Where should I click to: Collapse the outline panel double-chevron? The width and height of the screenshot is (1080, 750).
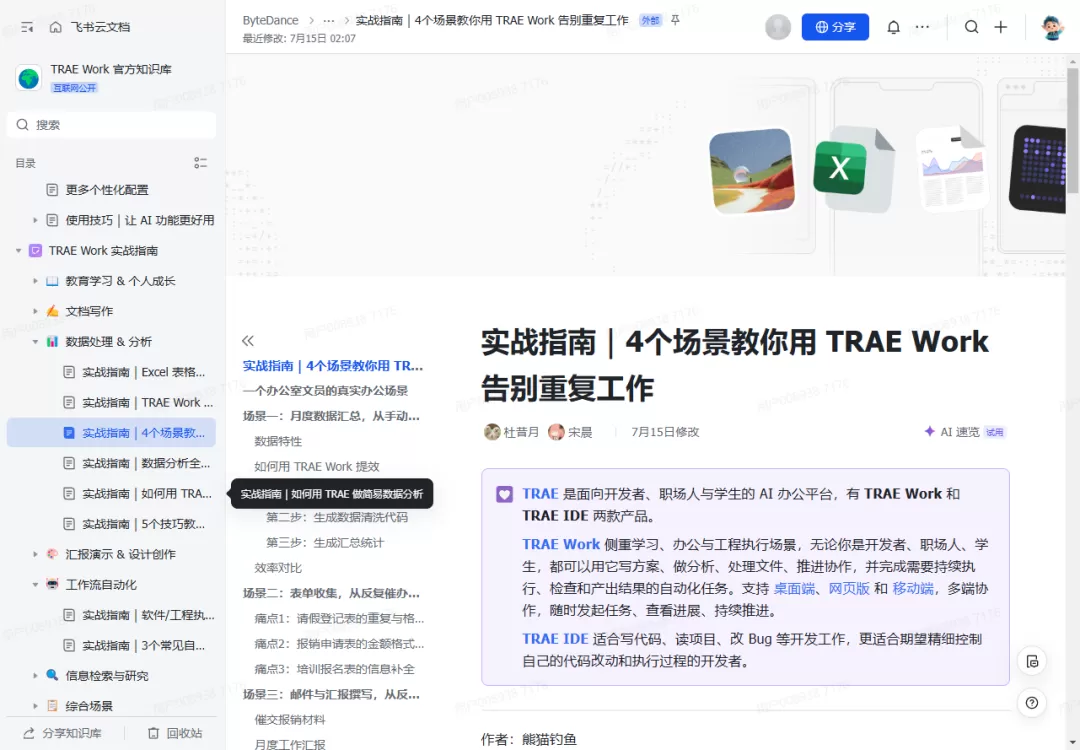click(x=248, y=340)
